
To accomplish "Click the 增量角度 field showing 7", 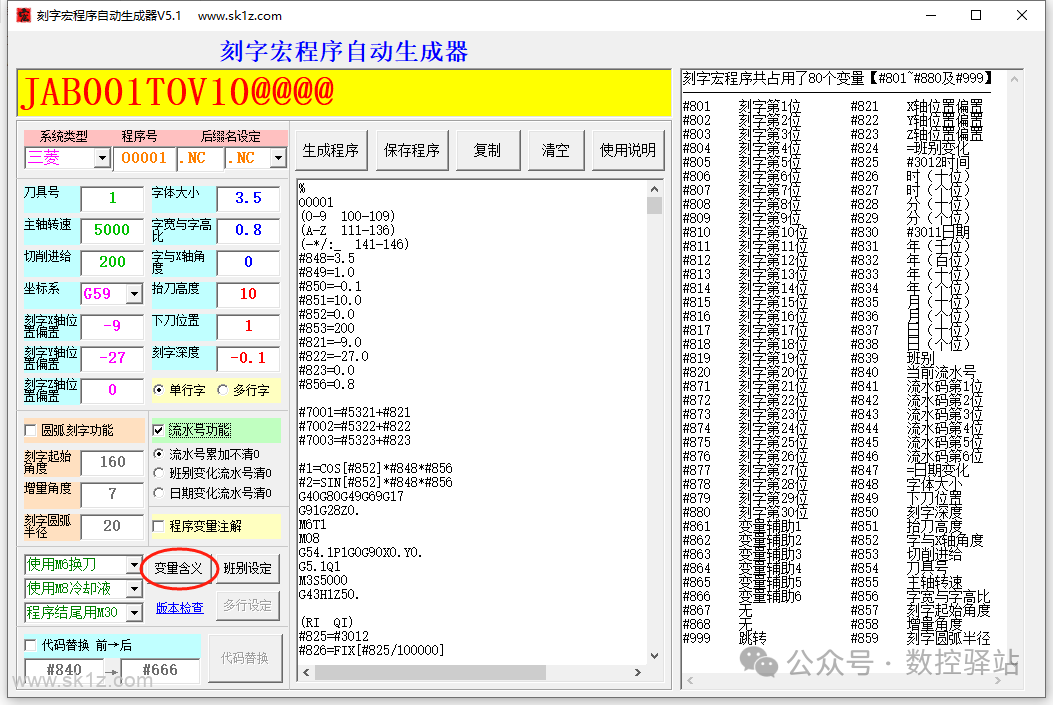I will (112, 494).
